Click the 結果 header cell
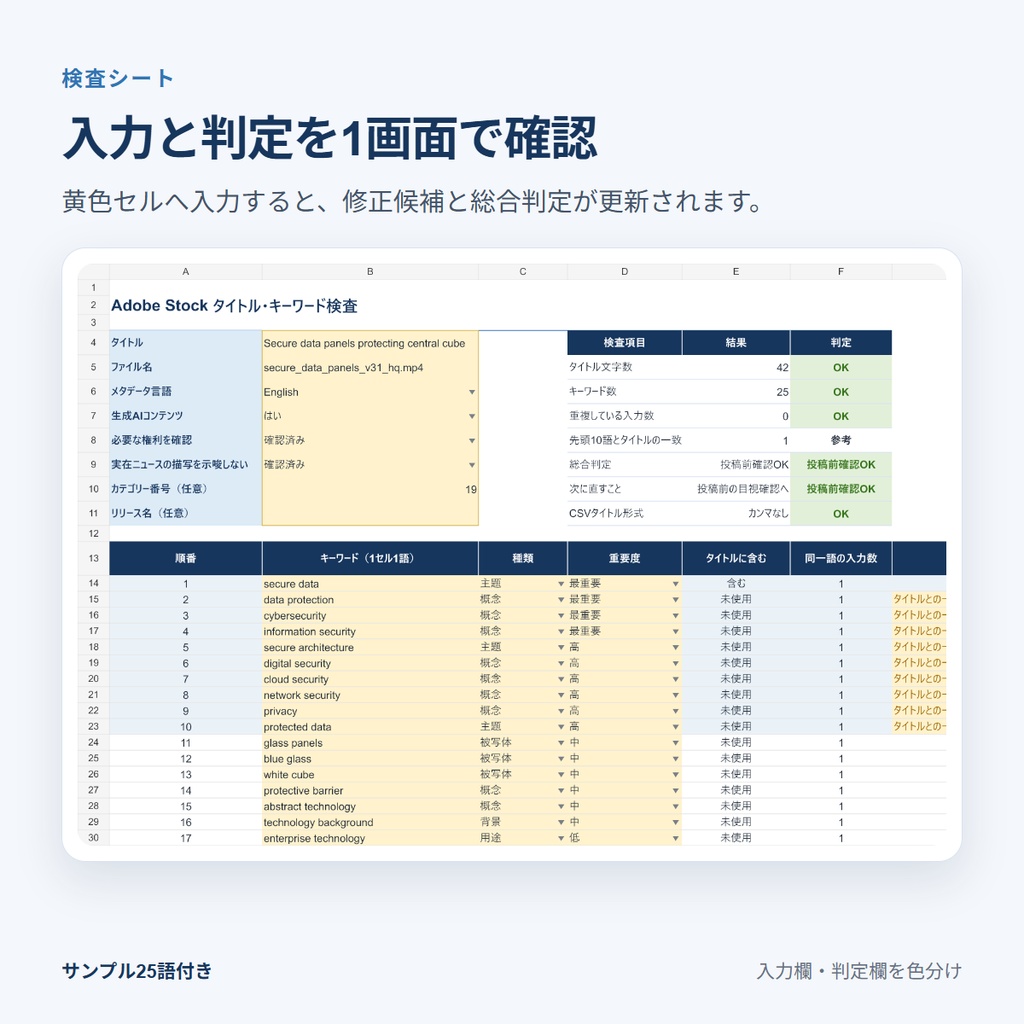Screen dimensions: 1024x1024 736,343
